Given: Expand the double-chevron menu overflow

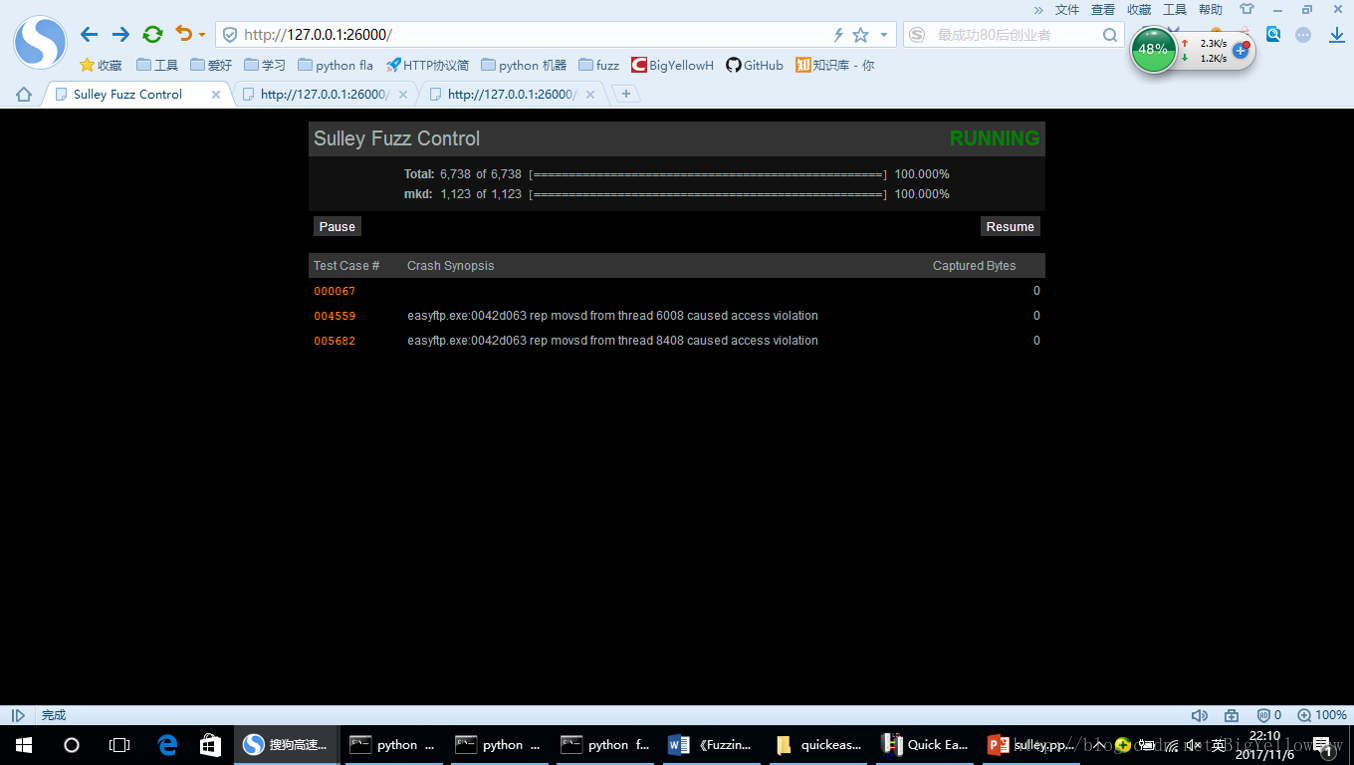Looking at the screenshot, I should point(1039,10).
